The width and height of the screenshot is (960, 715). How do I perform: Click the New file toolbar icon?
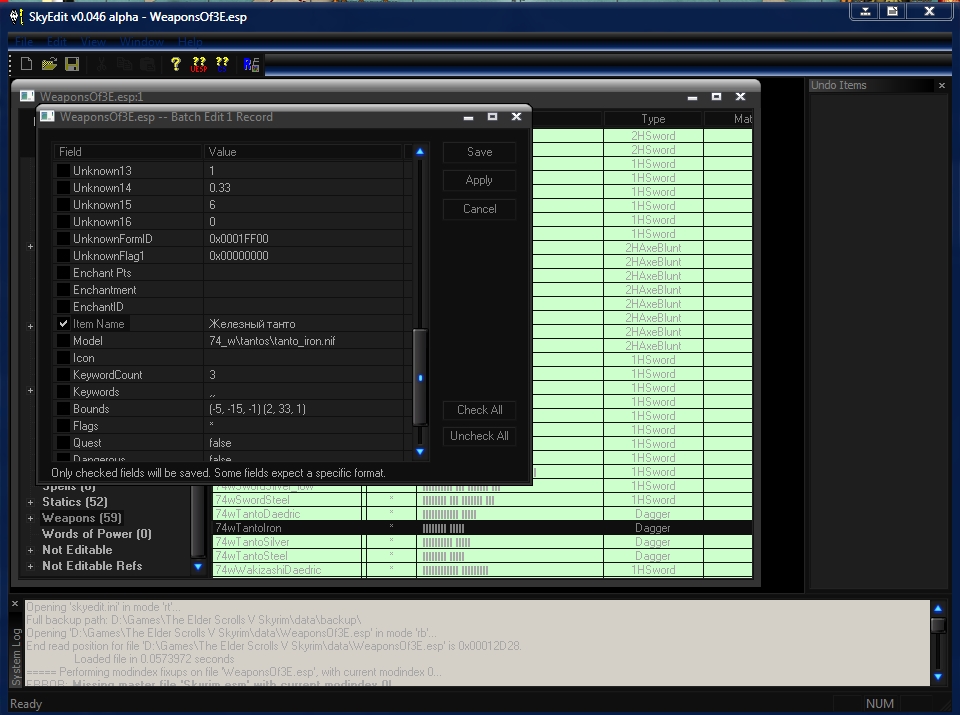click(27, 64)
